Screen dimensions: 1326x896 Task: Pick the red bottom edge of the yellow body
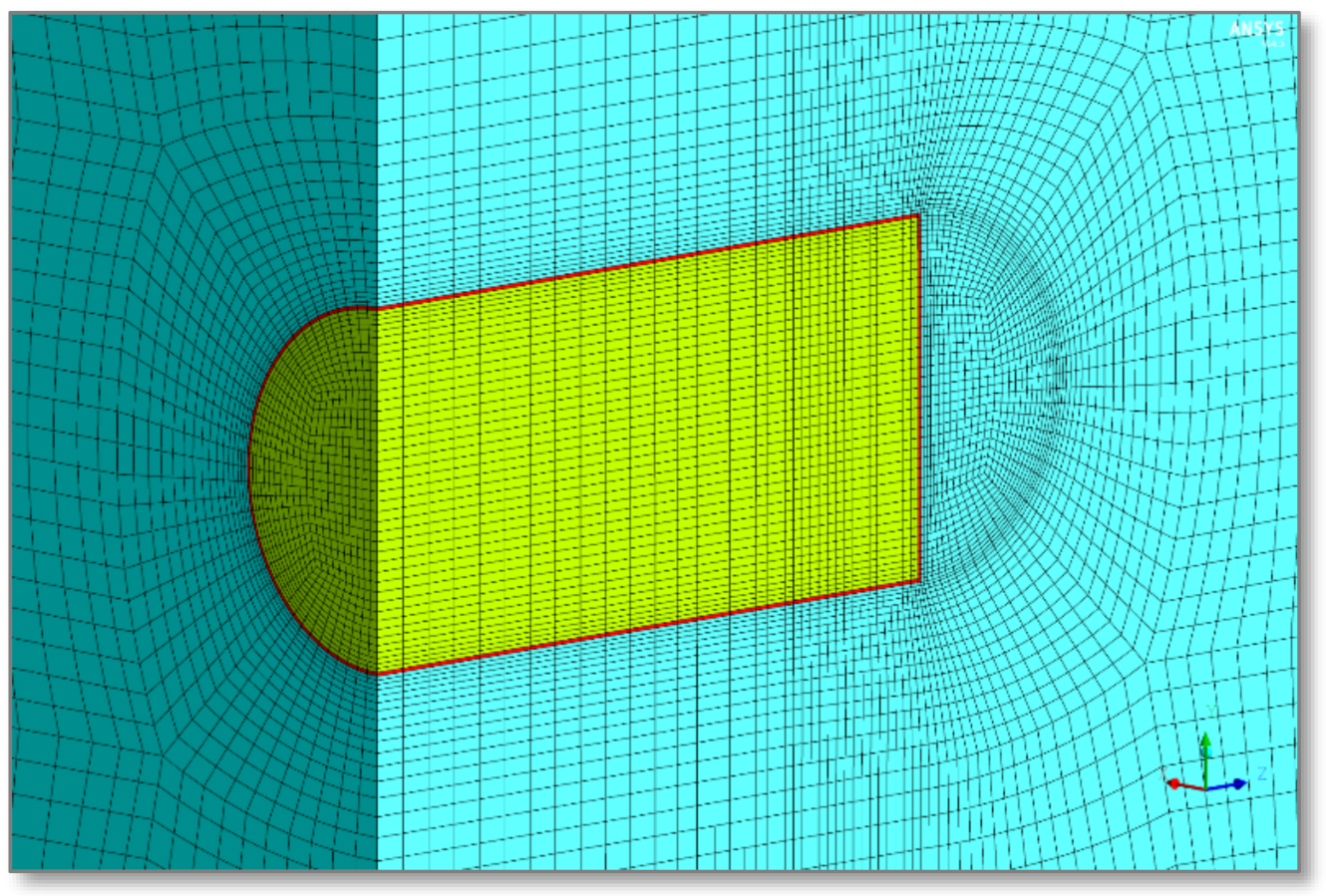click(x=648, y=627)
